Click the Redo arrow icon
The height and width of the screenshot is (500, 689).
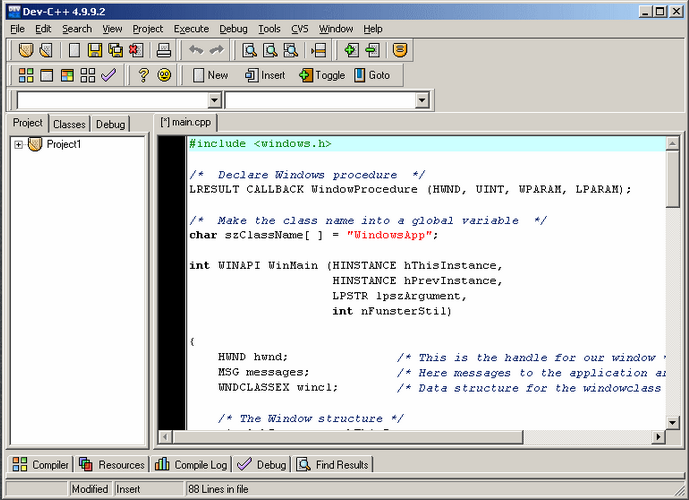[217, 51]
